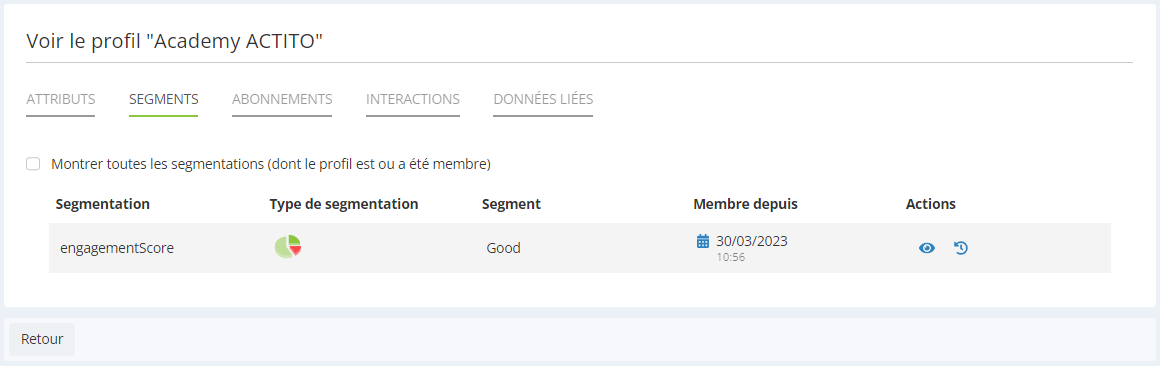The width and height of the screenshot is (1160, 366).
Task: Select the SEGMENTS tab
Action: 163,99
